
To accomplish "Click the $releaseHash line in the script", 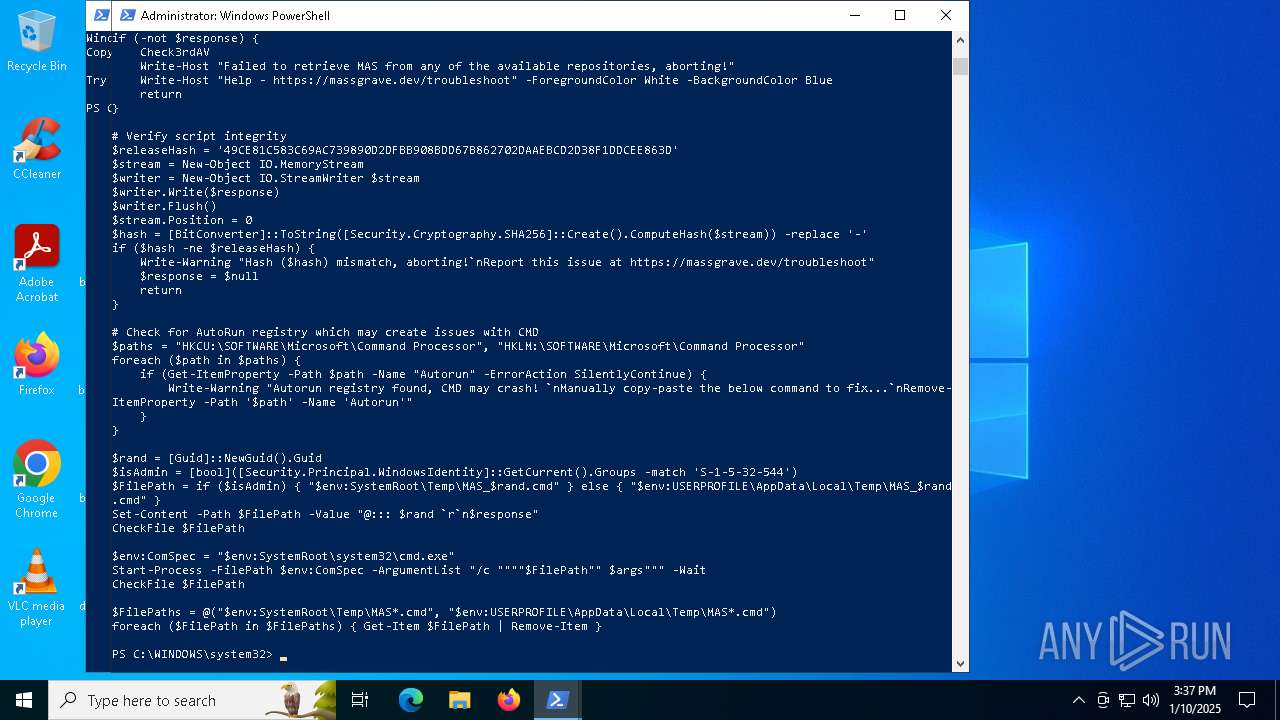I will pyautogui.click(x=395, y=150).
